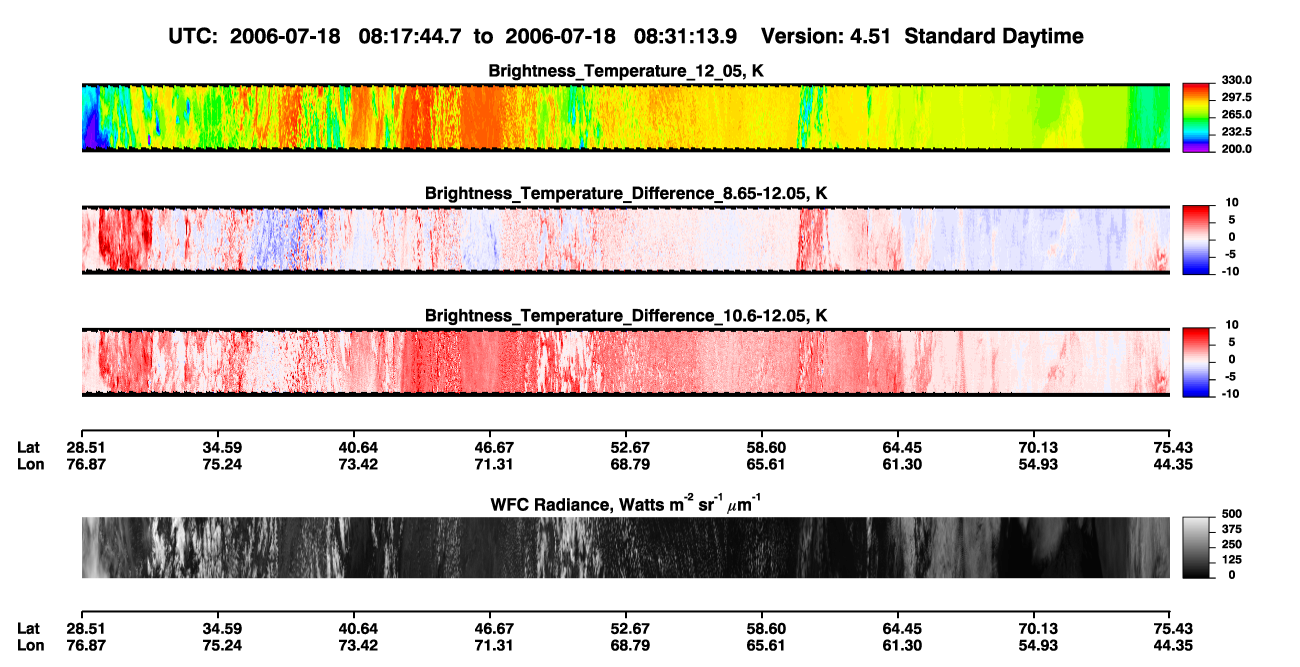Click the 330.0 colorbar tick label

[1237, 81]
